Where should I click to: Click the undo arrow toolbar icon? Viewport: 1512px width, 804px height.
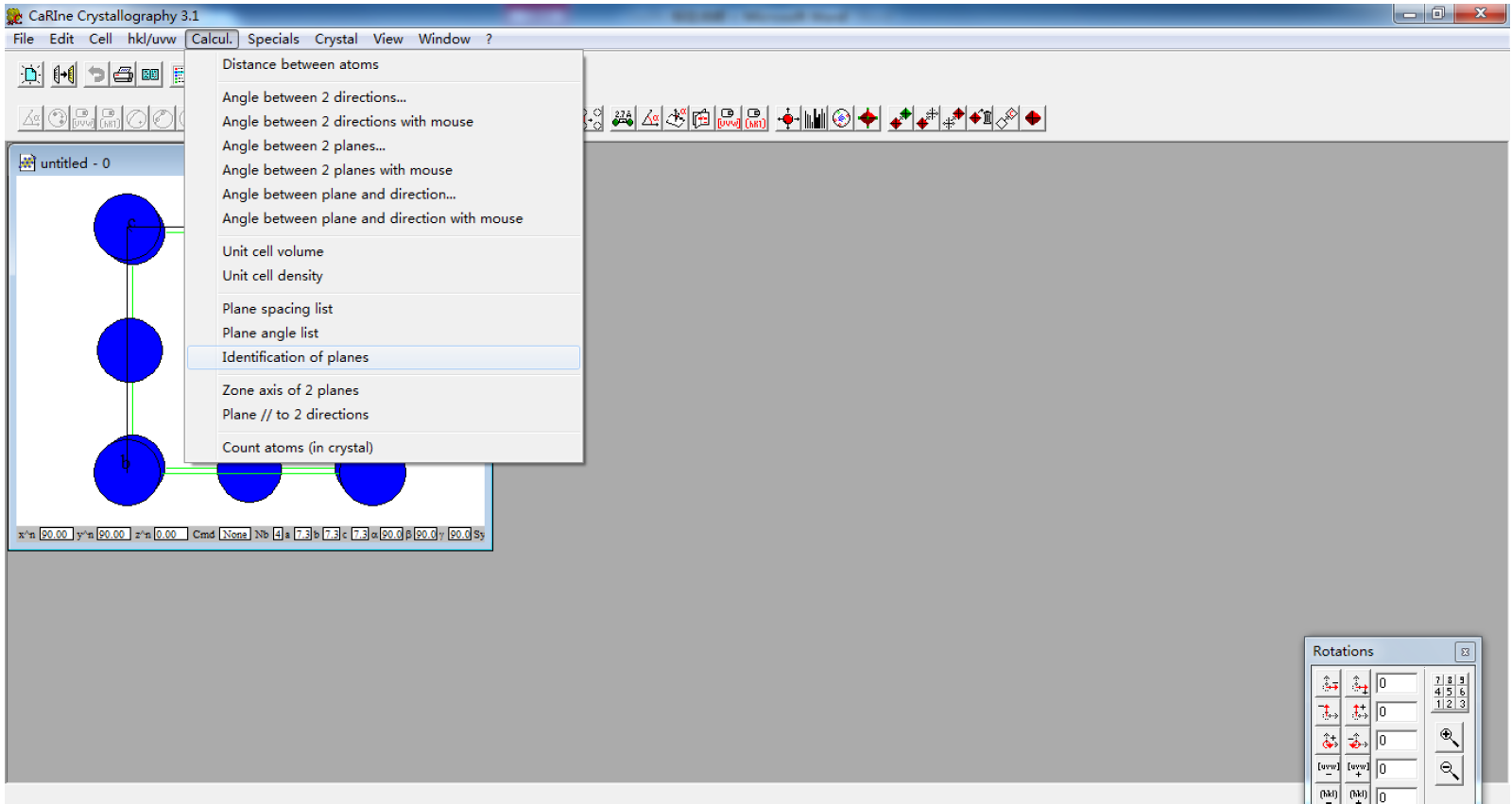pyautogui.click(x=96, y=75)
